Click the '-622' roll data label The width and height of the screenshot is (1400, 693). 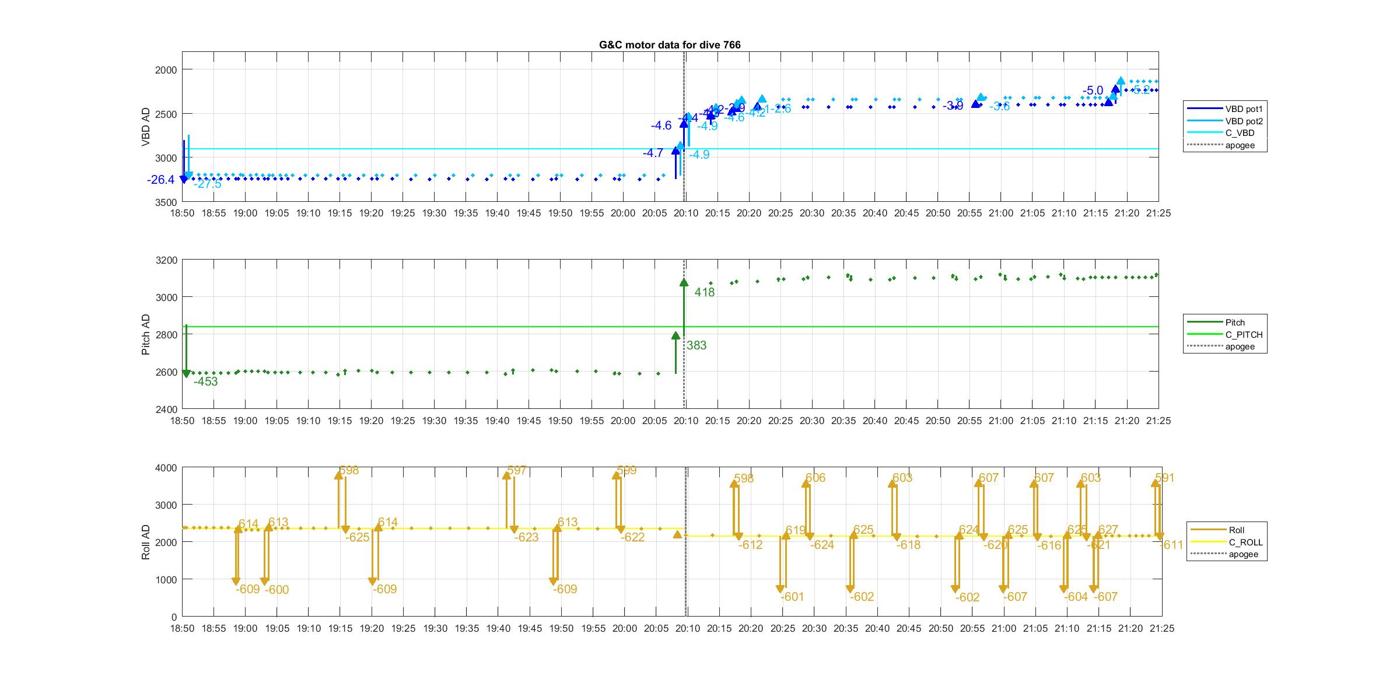[x=633, y=537]
